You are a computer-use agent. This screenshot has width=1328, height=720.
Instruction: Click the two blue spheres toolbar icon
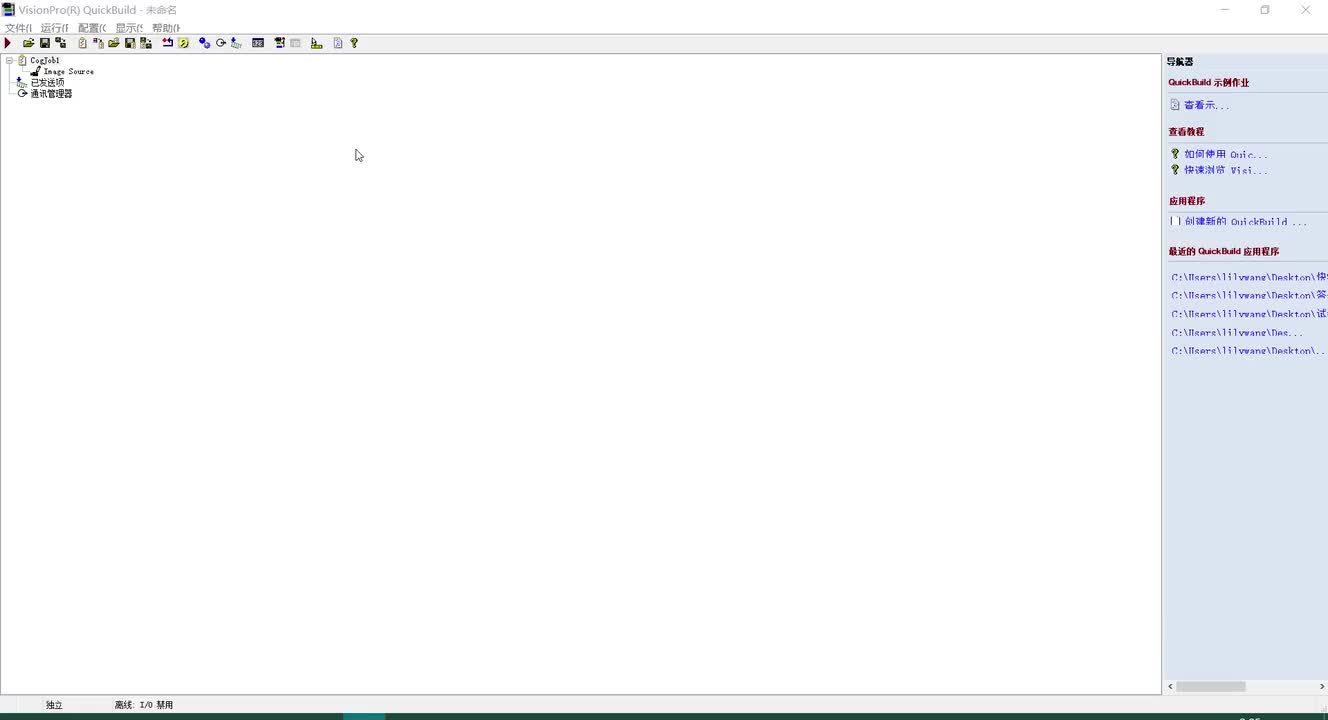pyautogui.click(x=204, y=43)
